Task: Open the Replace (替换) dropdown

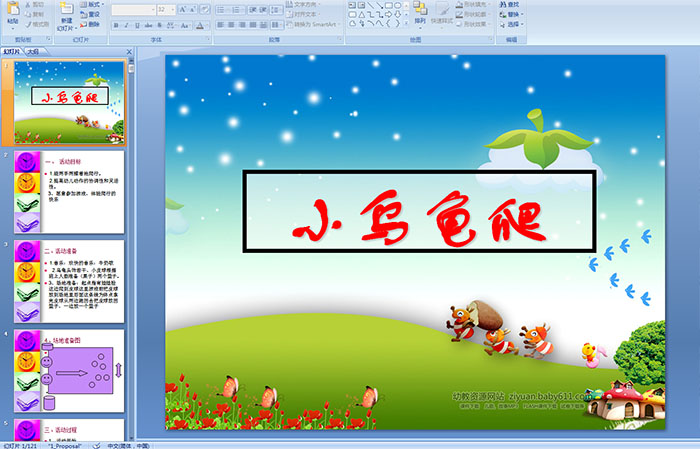Action: [511, 14]
